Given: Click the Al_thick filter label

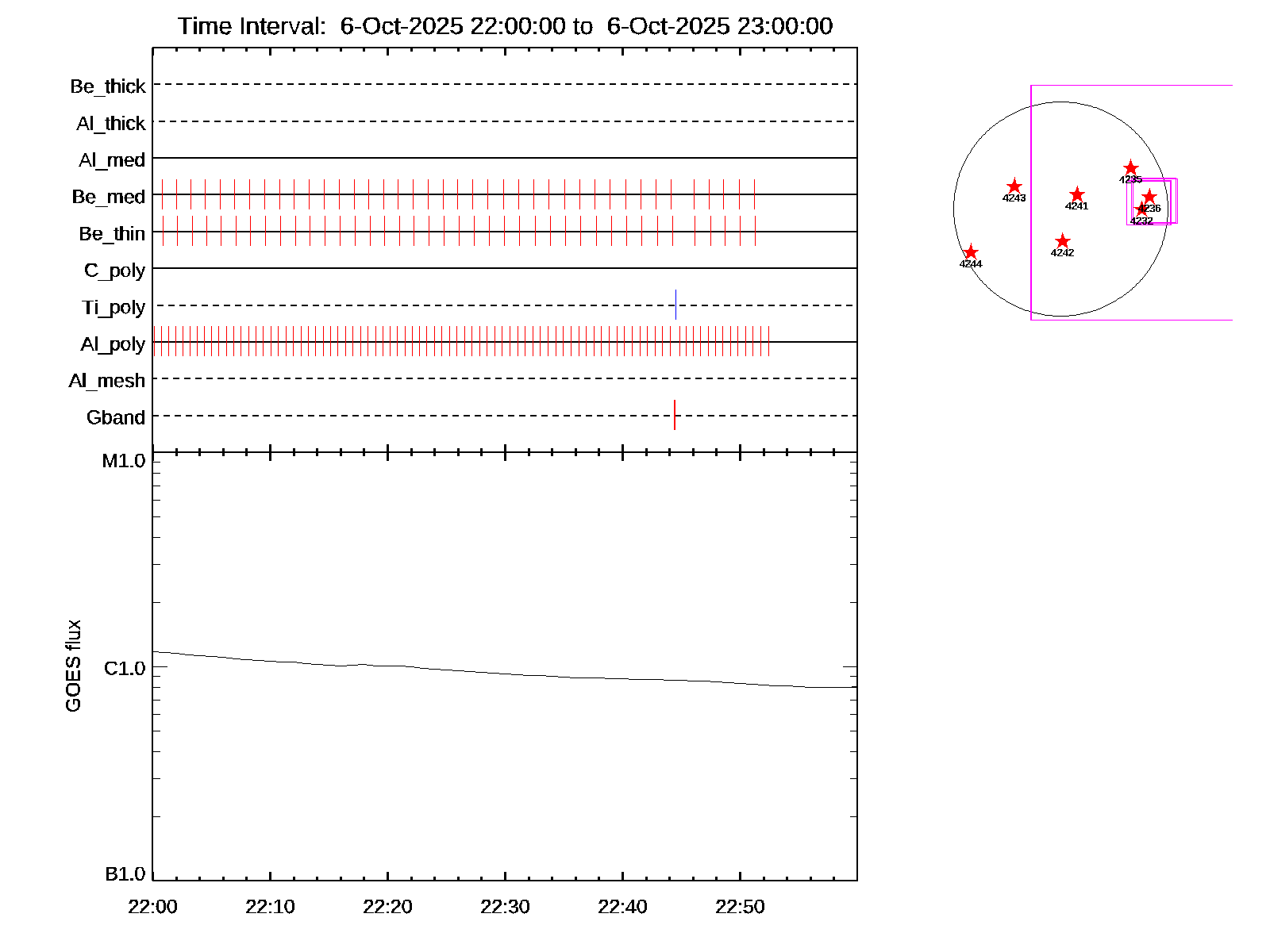Looking at the screenshot, I should [111, 124].
